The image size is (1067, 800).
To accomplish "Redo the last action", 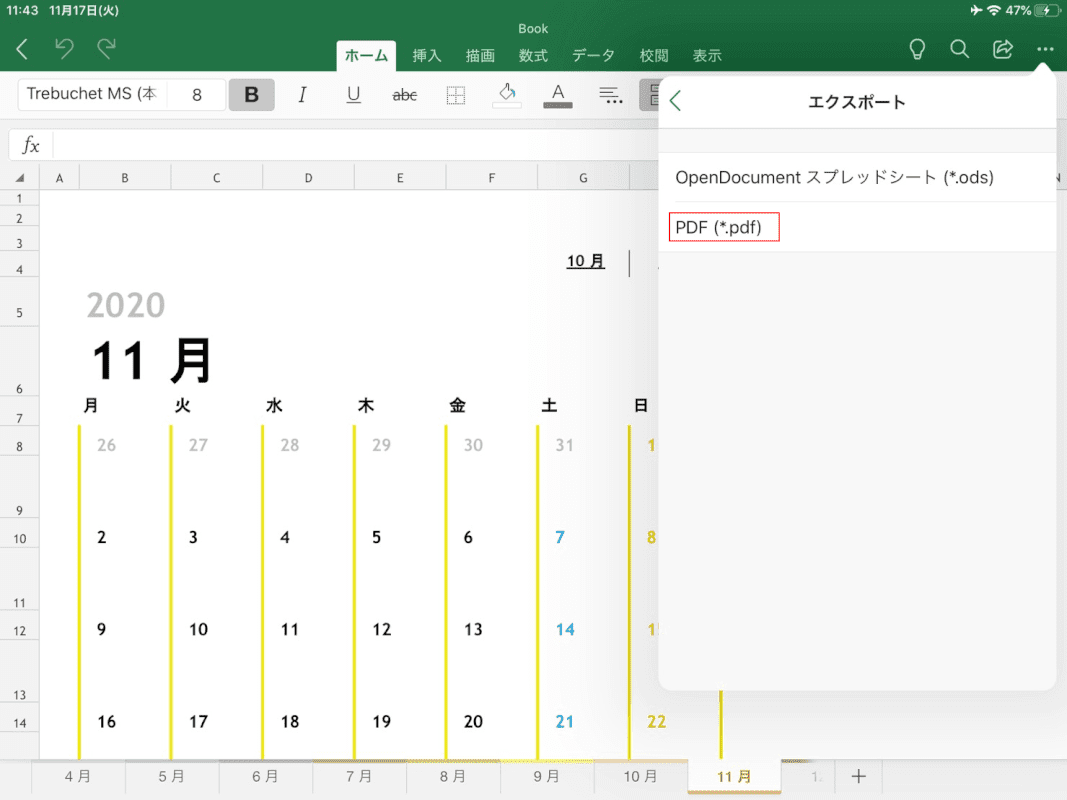I will [x=106, y=49].
